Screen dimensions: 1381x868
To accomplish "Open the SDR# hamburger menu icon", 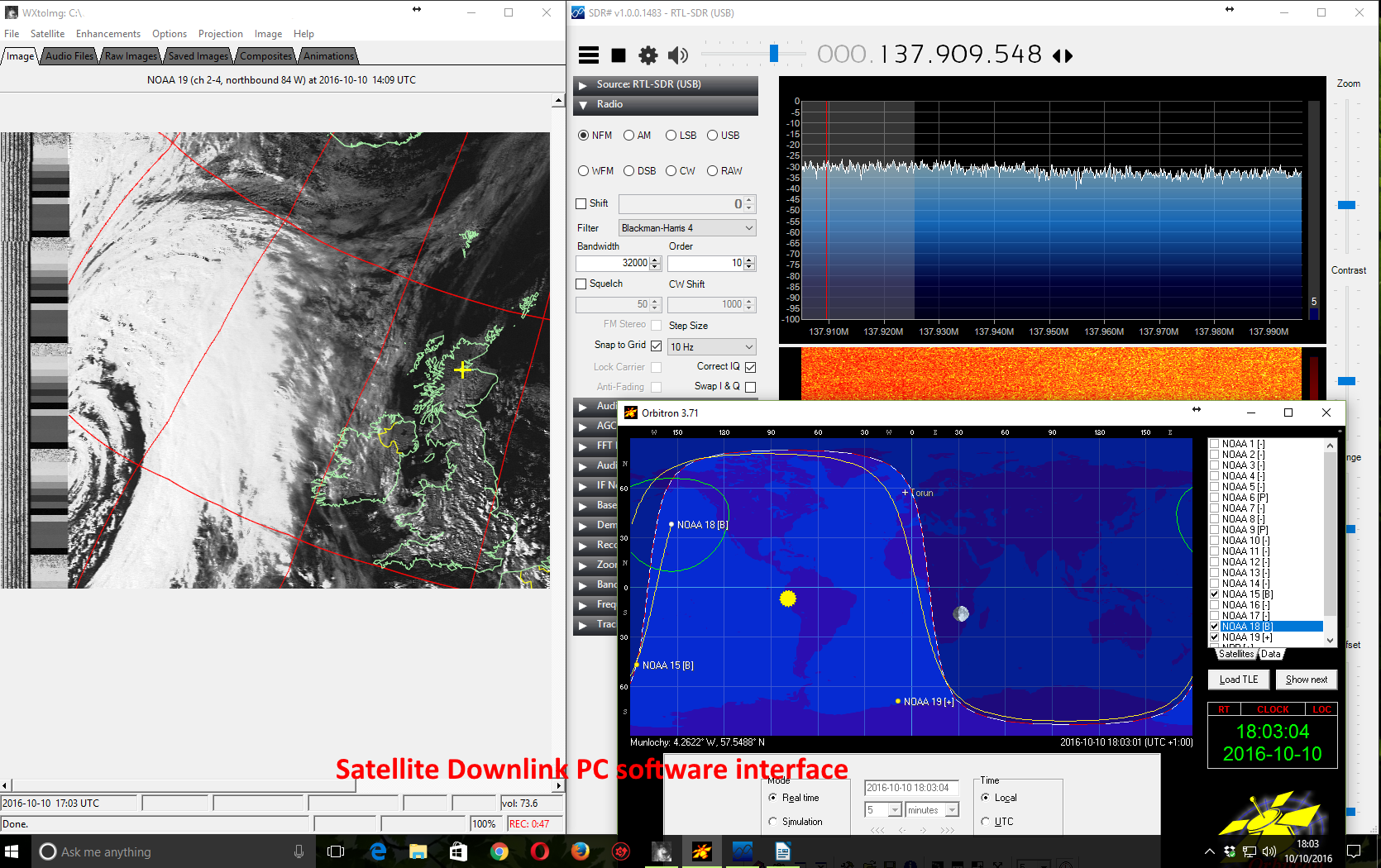I will pyautogui.click(x=588, y=55).
